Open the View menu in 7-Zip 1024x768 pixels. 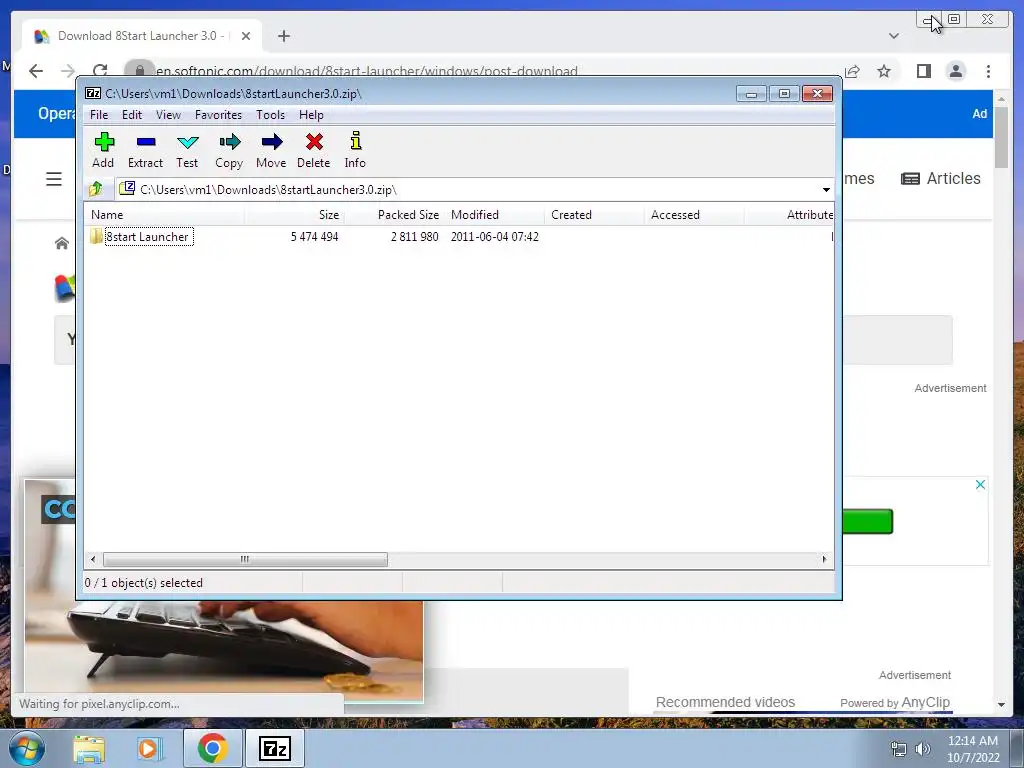pos(168,115)
